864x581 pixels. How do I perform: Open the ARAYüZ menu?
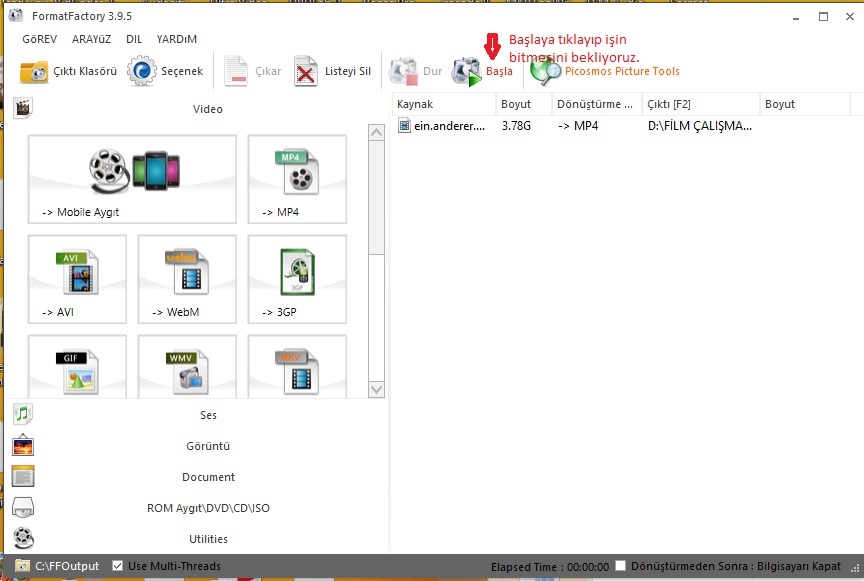tap(91, 39)
